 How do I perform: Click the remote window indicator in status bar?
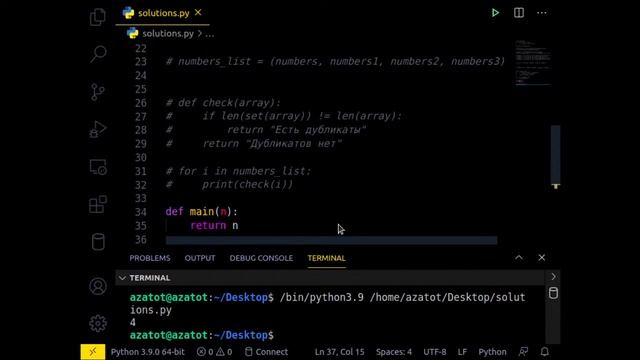point(93,352)
